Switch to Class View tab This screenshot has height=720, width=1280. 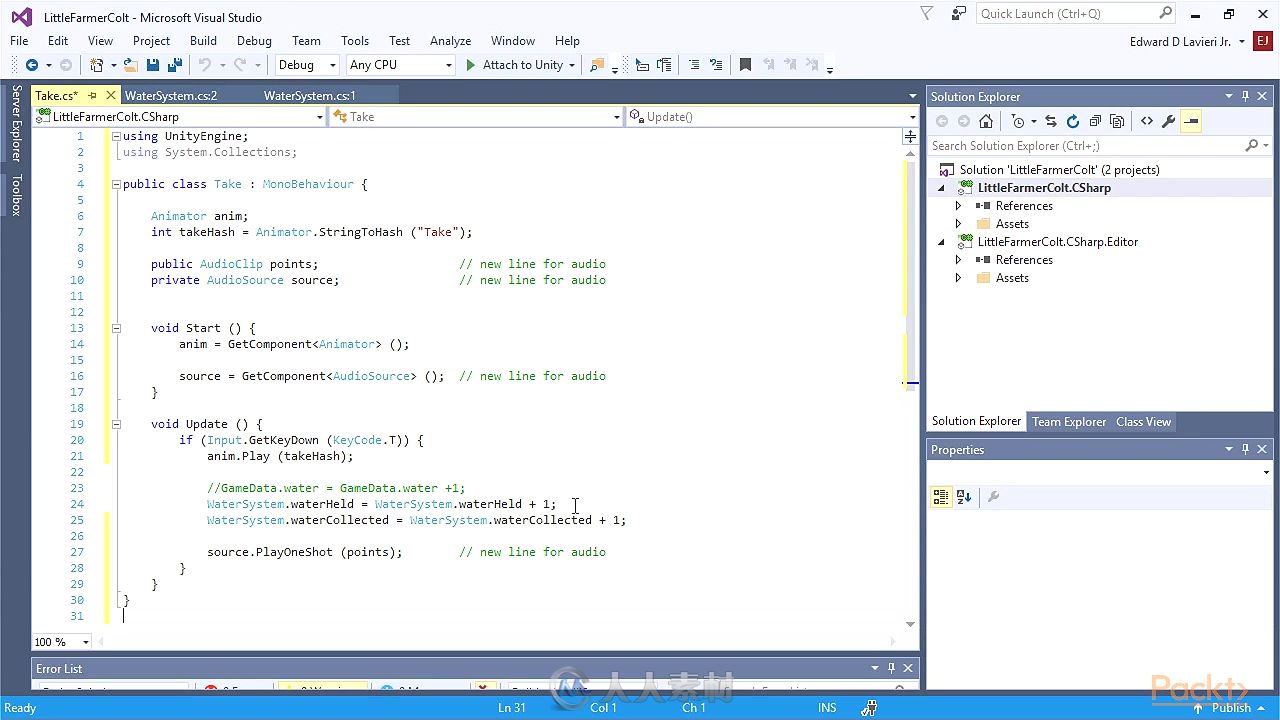(1143, 422)
